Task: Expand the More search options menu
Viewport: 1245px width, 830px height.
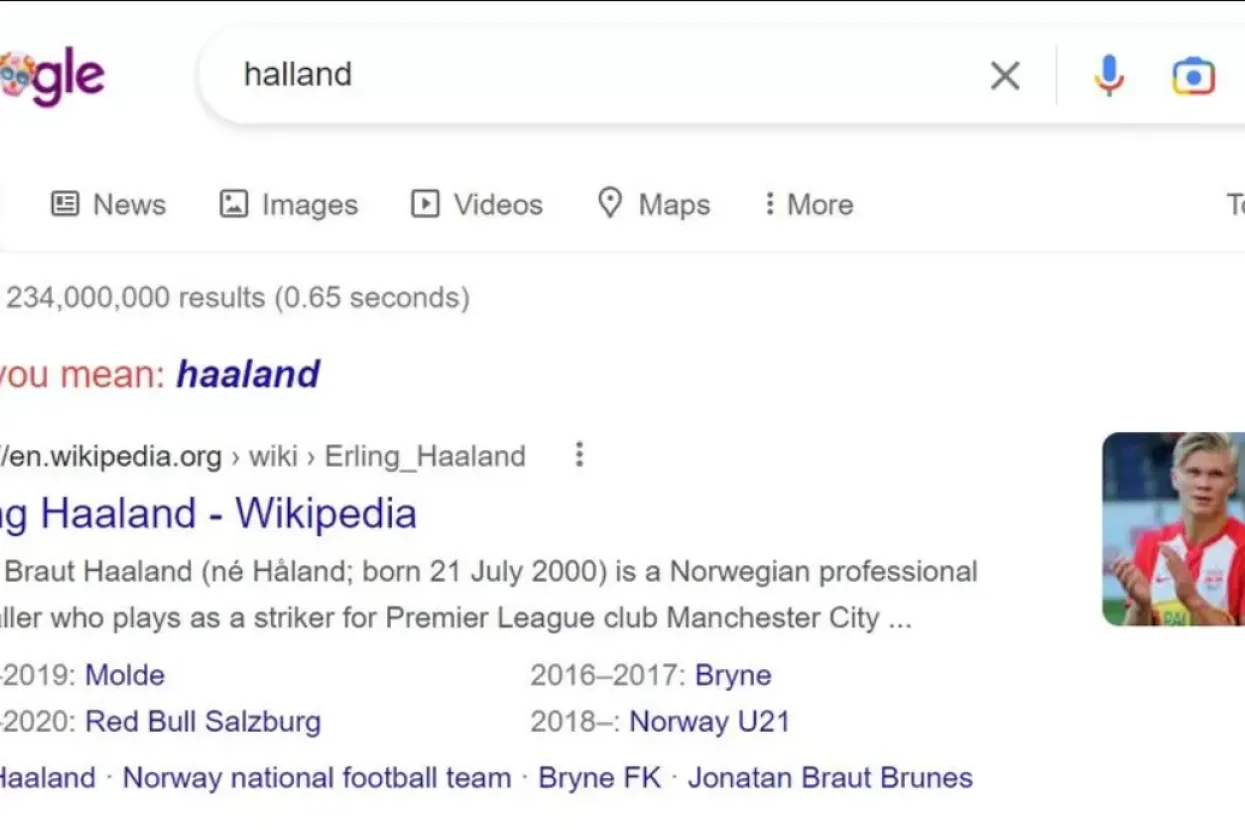Action: [808, 204]
